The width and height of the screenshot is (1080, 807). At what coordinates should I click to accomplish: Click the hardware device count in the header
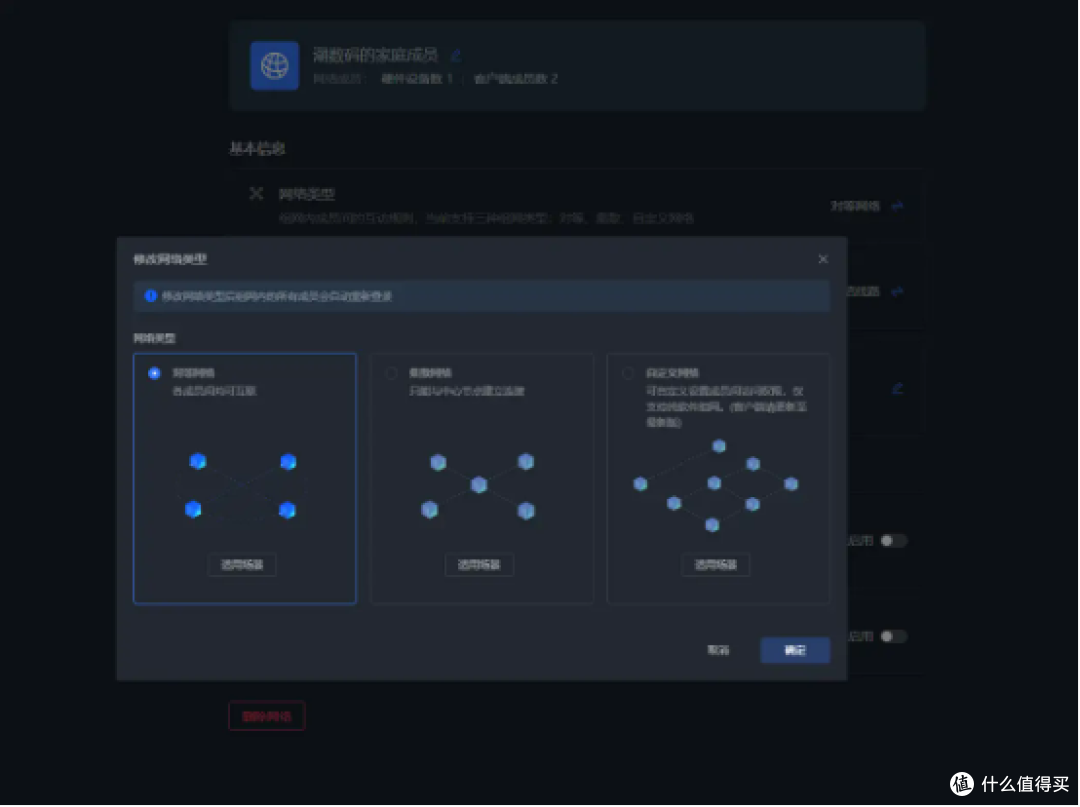[417, 79]
